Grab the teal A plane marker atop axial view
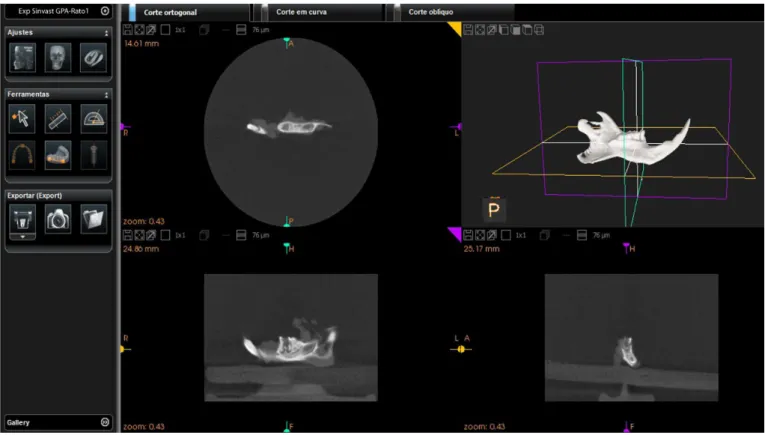Viewport: 765px width, 435px height. point(287,41)
